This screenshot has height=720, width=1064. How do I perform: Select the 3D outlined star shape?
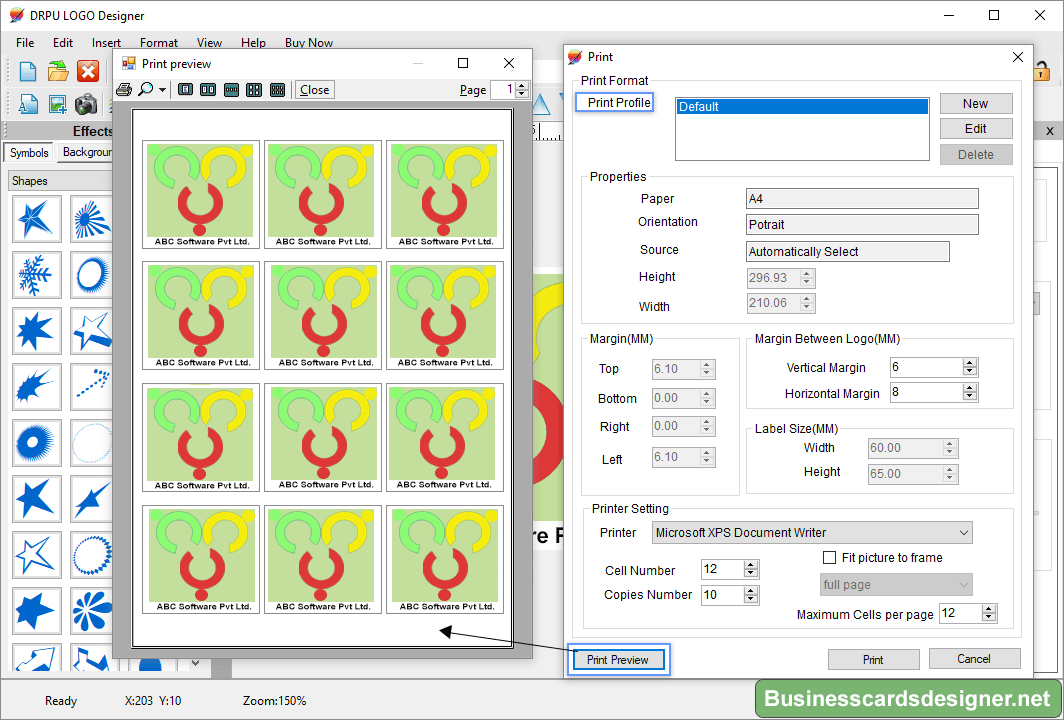pyautogui.click(x=92, y=331)
